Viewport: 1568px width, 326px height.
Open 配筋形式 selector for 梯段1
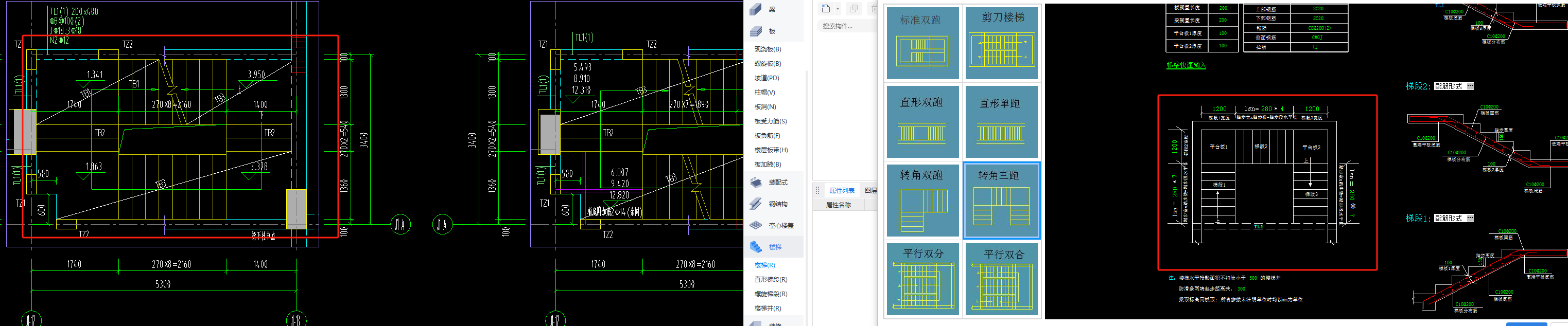1453,219
